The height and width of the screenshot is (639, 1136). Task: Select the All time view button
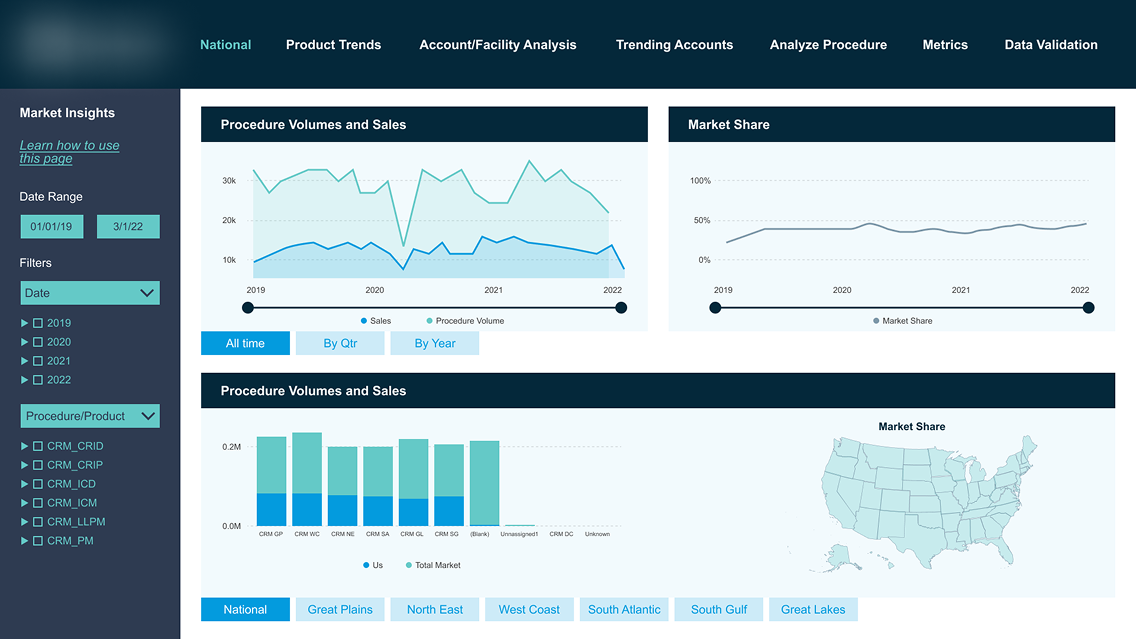[x=245, y=343]
